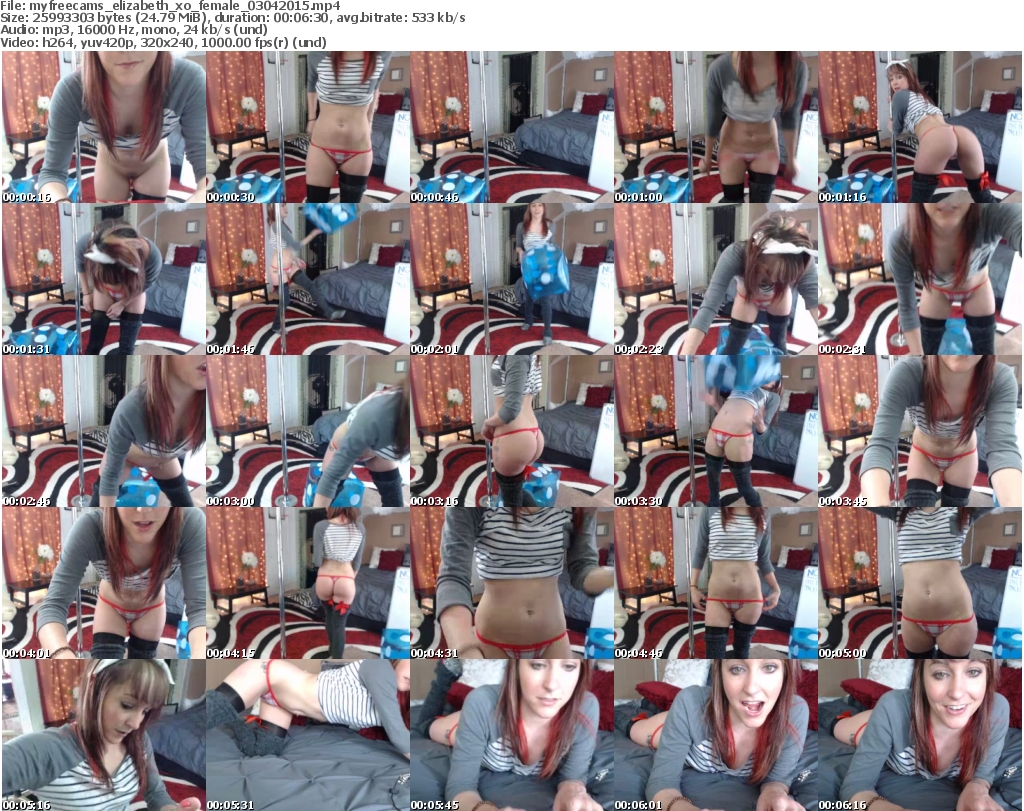Viewport: 1024px width, 811px height.
Task: Select the thumbnail stamped 00:02:31
Action: [x=920, y=279]
